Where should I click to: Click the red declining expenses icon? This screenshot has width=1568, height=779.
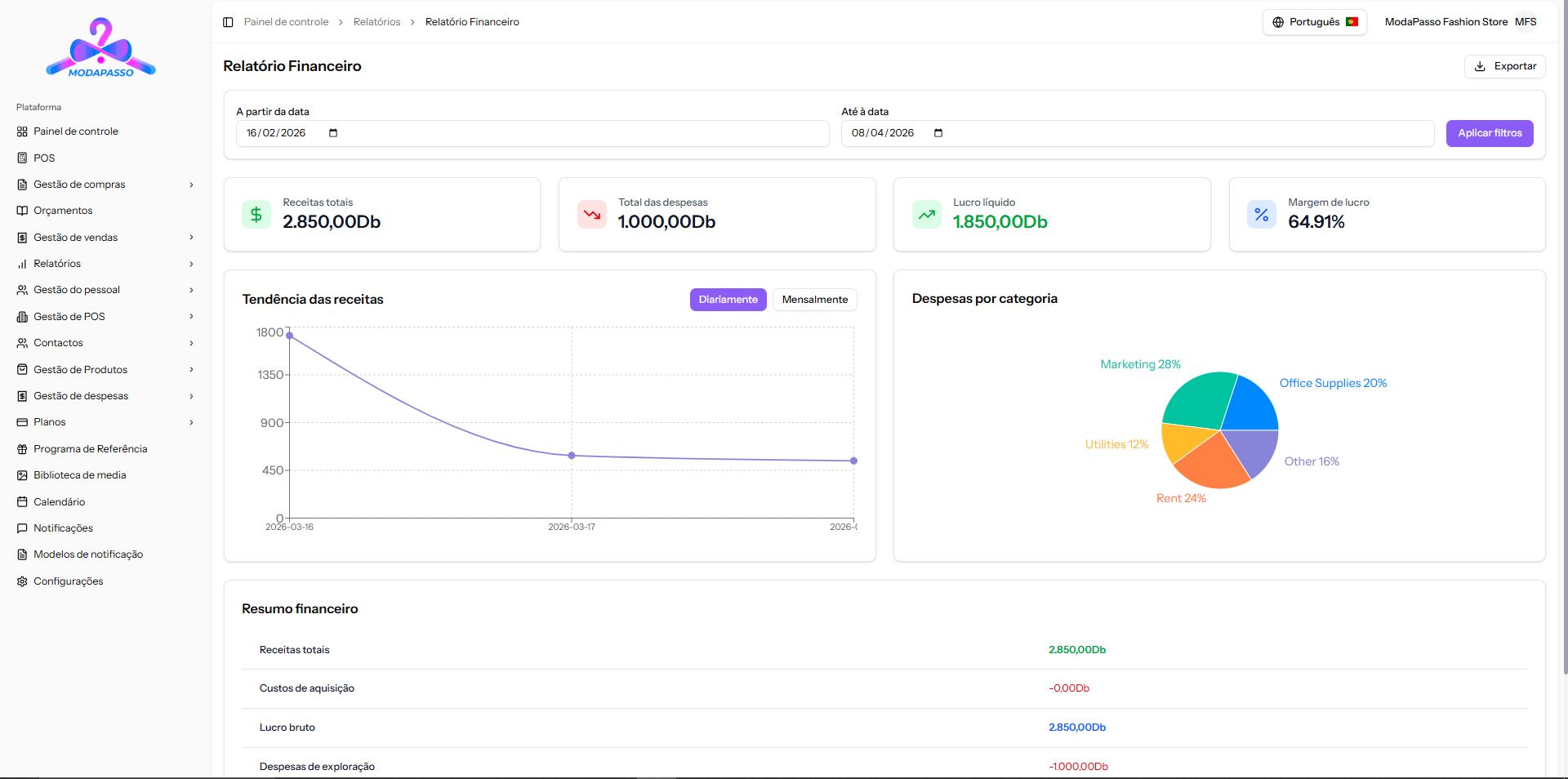pos(591,215)
